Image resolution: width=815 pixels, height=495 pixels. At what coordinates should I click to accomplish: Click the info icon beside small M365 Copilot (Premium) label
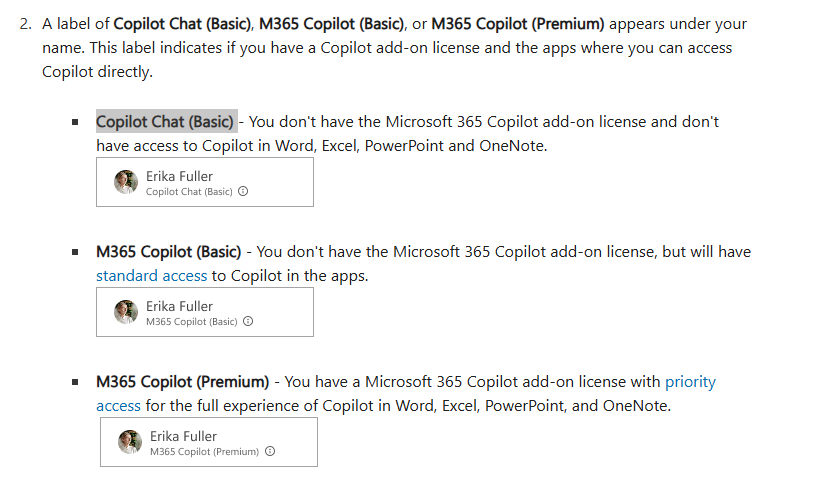(x=270, y=452)
